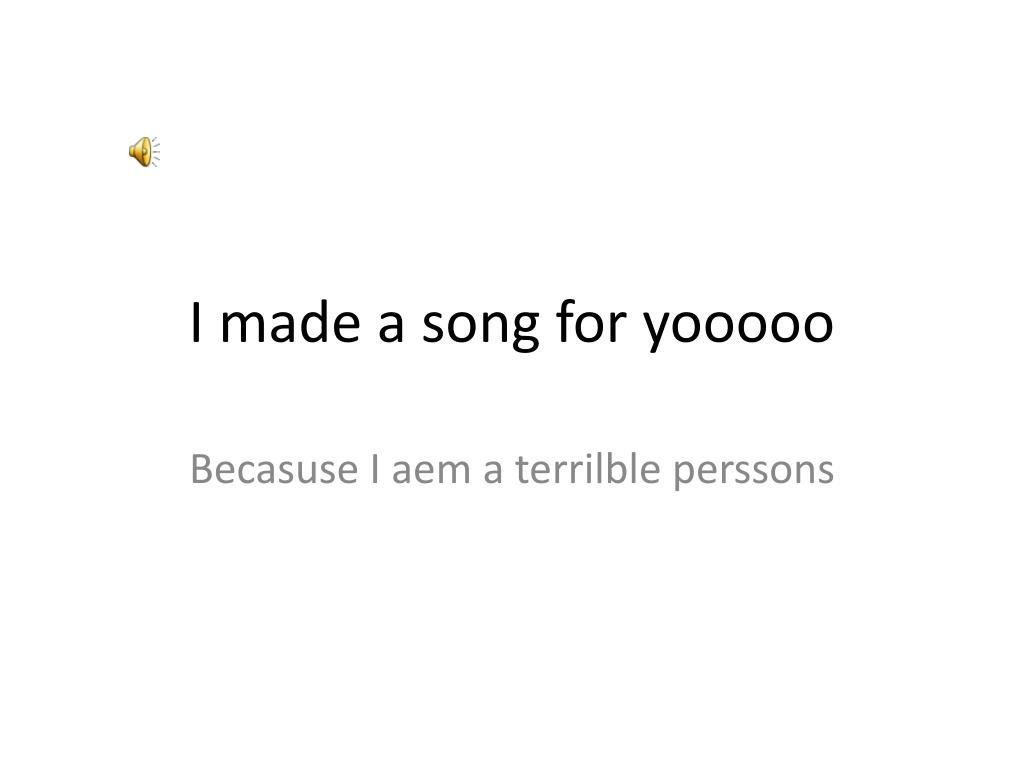This screenshot has width=1024, height=768.
Task: Select the word "made" in the title
Action: (x=290, y=321)
